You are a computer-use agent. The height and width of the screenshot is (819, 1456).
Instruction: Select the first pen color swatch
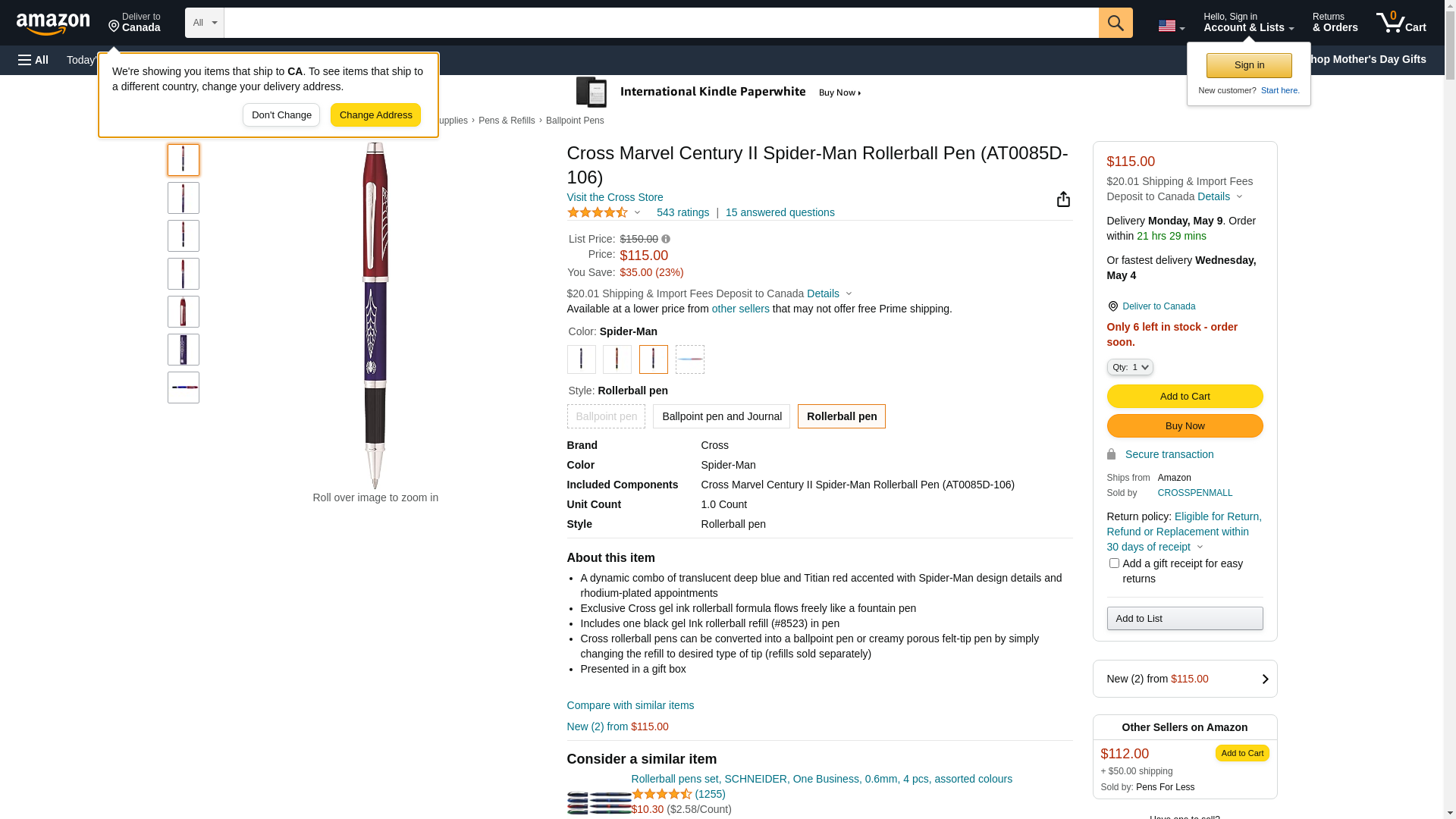582,359
